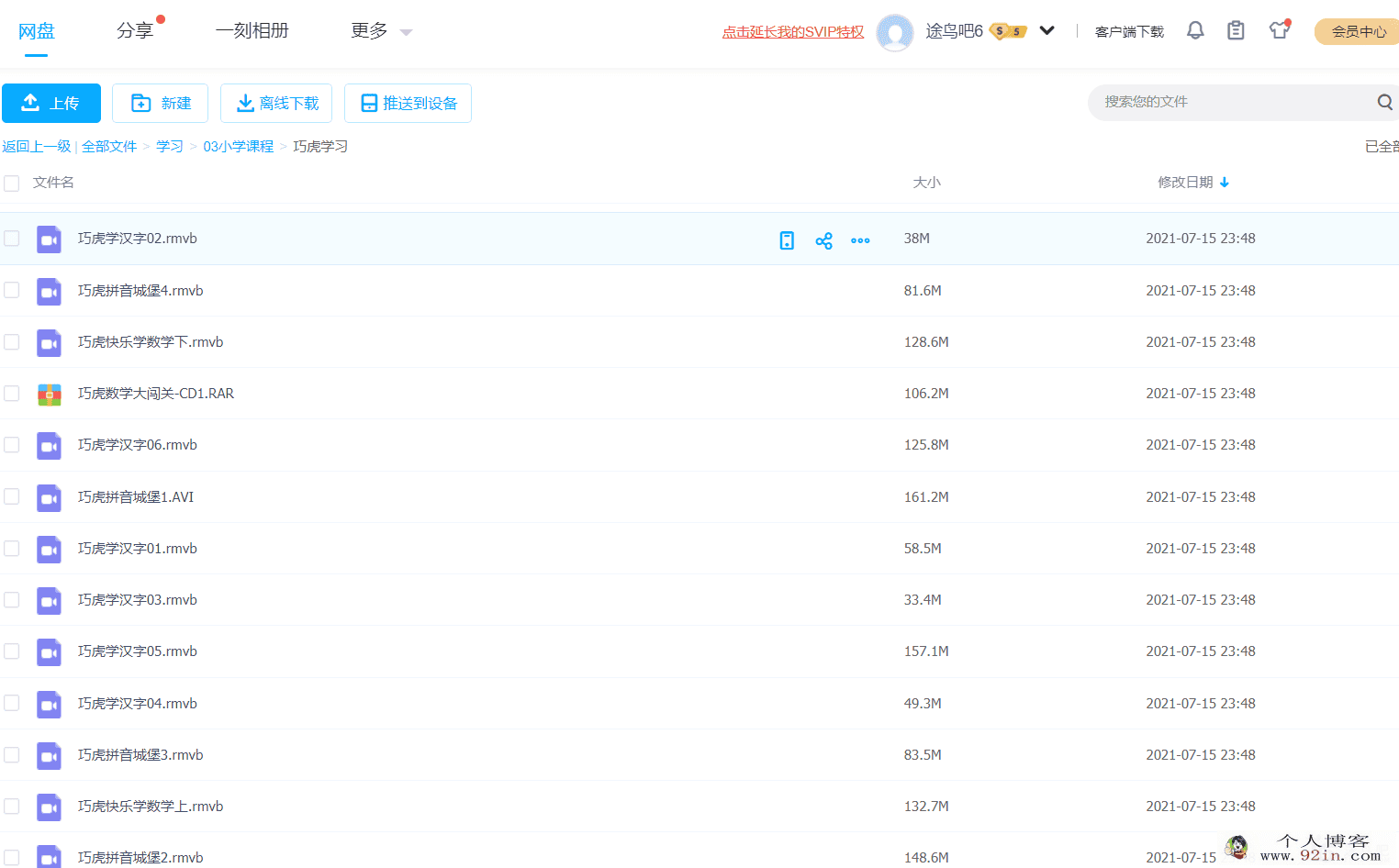Select checkbox for 巧虎学汉字03.rmvb
1399x868 pixels.
tap(12, 599)
